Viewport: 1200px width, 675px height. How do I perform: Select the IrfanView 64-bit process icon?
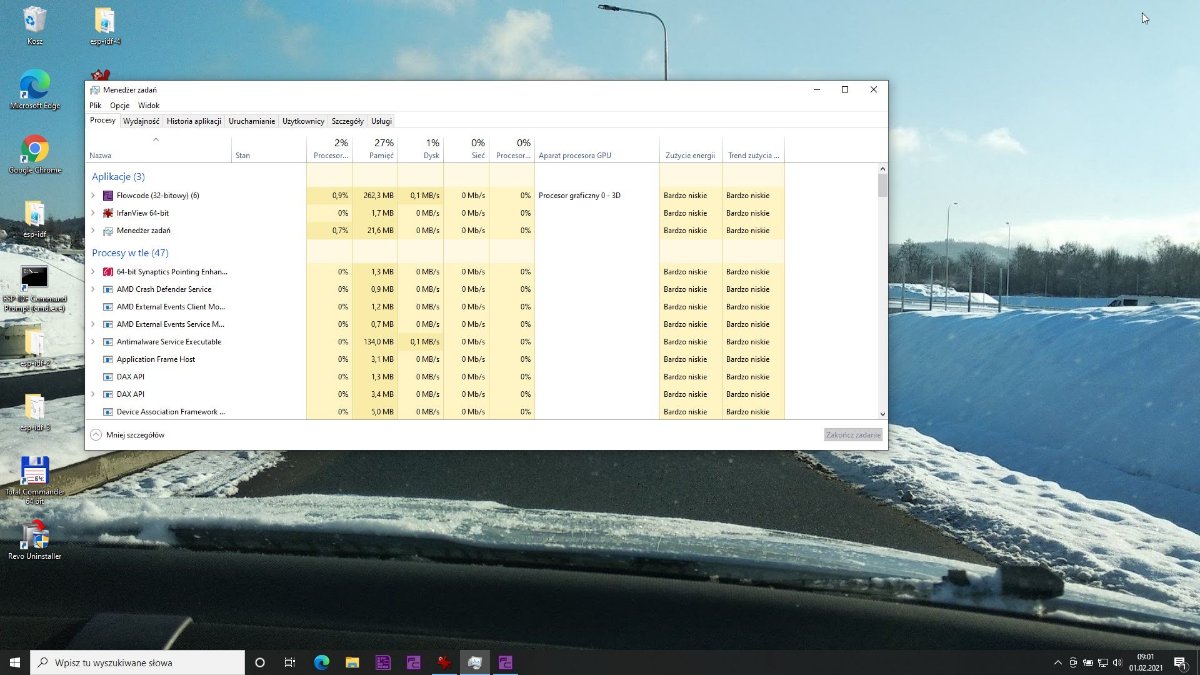108,213
